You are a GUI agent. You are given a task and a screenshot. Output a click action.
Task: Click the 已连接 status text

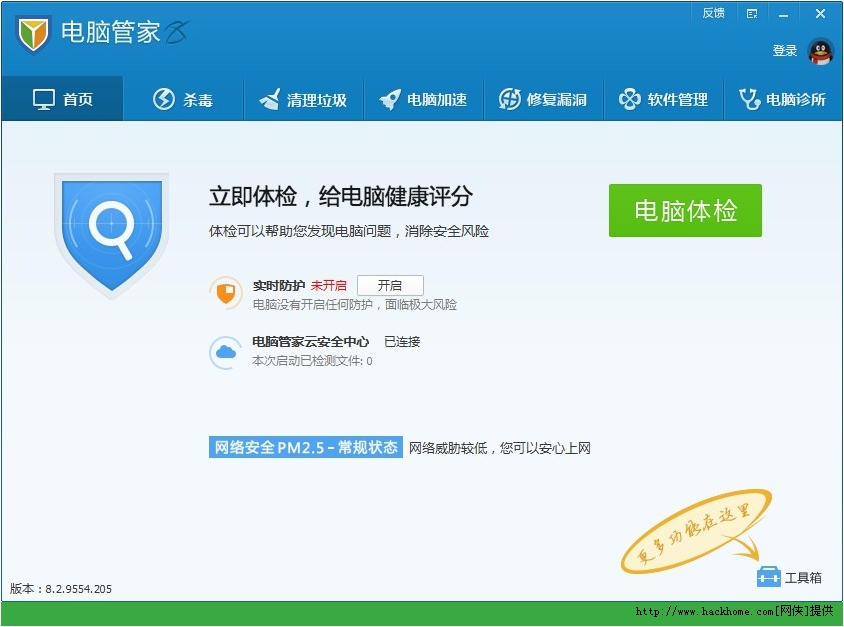[x=402, y=341]
